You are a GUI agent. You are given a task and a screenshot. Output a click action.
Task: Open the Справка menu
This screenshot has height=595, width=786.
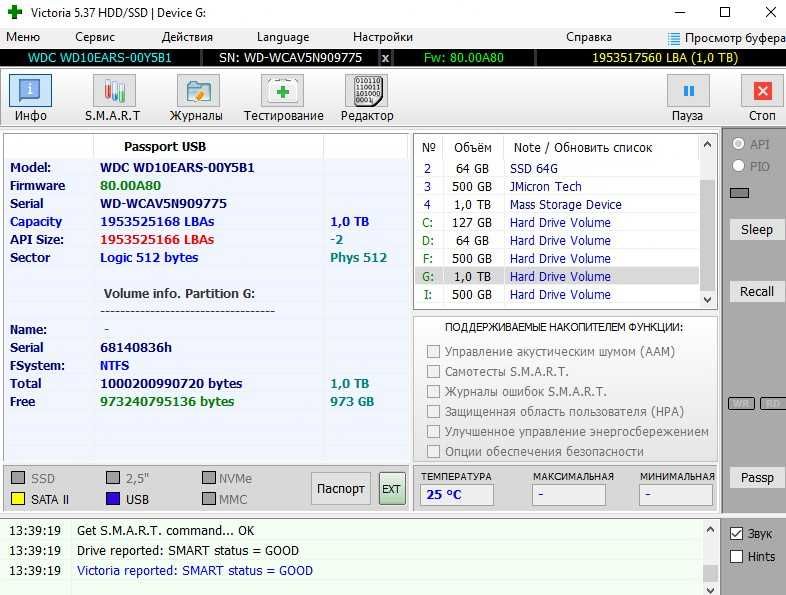(x=588, y=37)
